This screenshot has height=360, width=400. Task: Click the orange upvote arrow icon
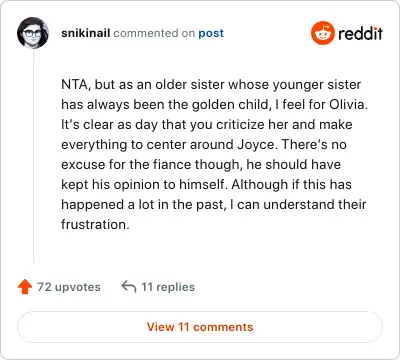[x=25, y=287]
